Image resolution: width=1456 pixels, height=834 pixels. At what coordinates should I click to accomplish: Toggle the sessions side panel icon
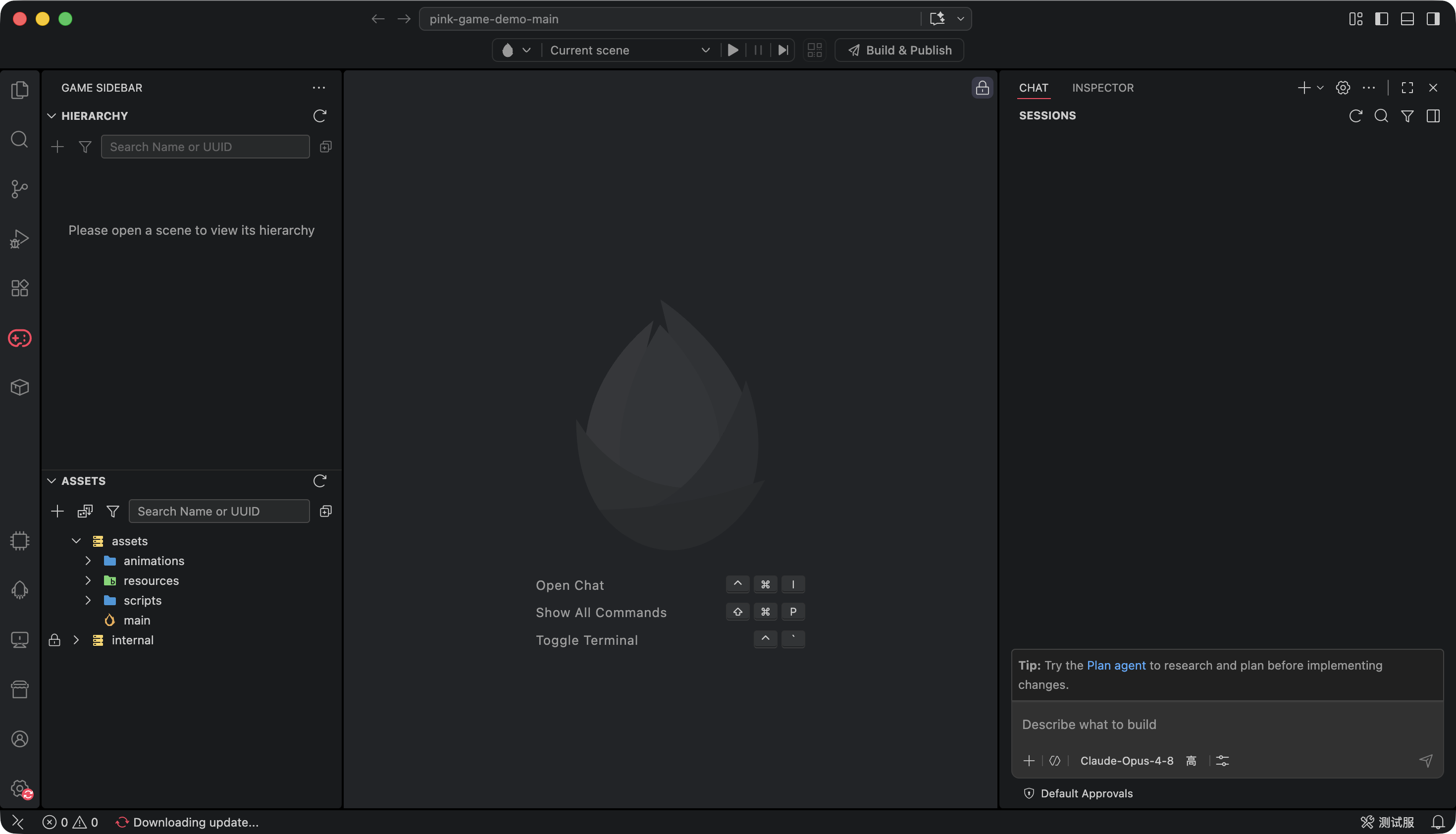[1433, 116]
